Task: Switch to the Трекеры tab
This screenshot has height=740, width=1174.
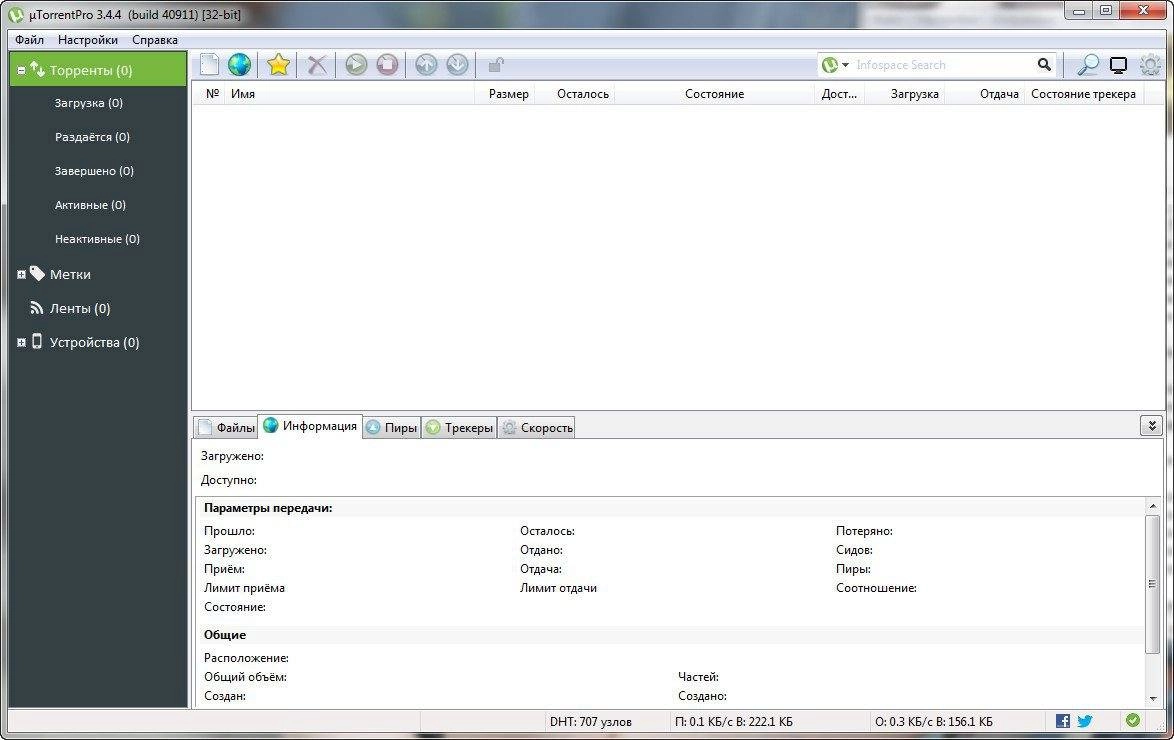Action: click(x=459, y=428)
